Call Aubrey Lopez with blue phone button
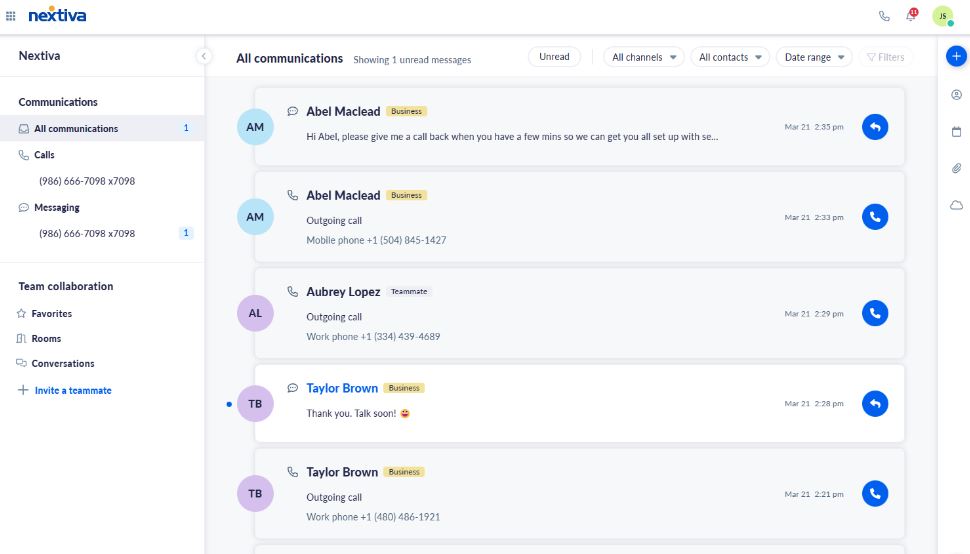Image resolution: width=970 pixels, height=554 pixels. (875, 313)
